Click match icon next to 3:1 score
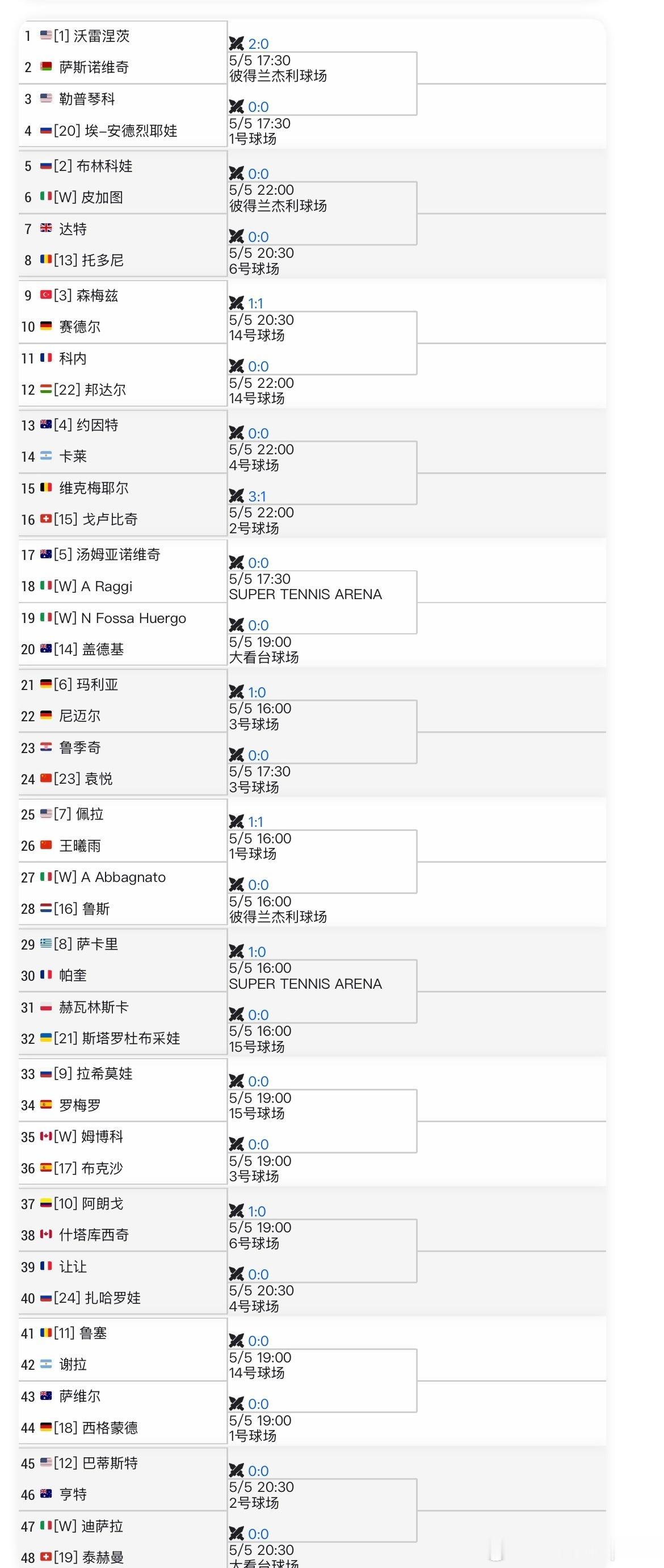Screen dimensions: 664x1568 [x=236, y=496]
